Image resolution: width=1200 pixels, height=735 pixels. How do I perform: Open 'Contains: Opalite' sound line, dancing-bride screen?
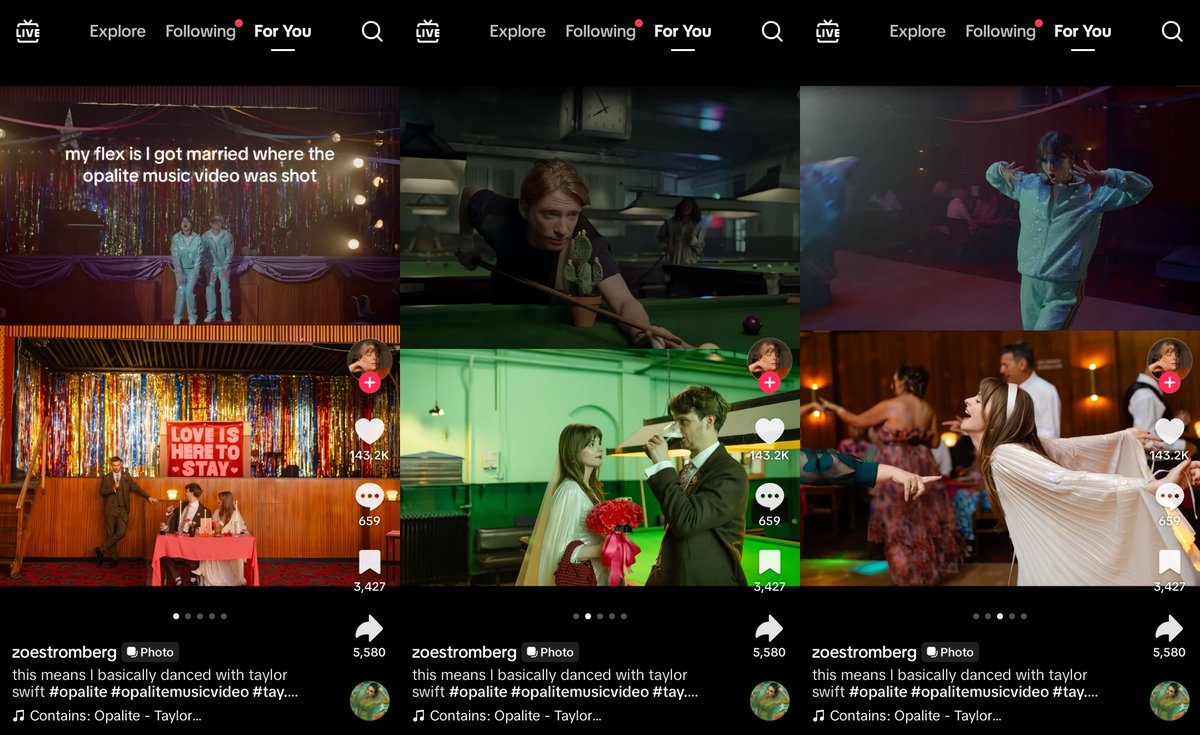coord(907,716)
